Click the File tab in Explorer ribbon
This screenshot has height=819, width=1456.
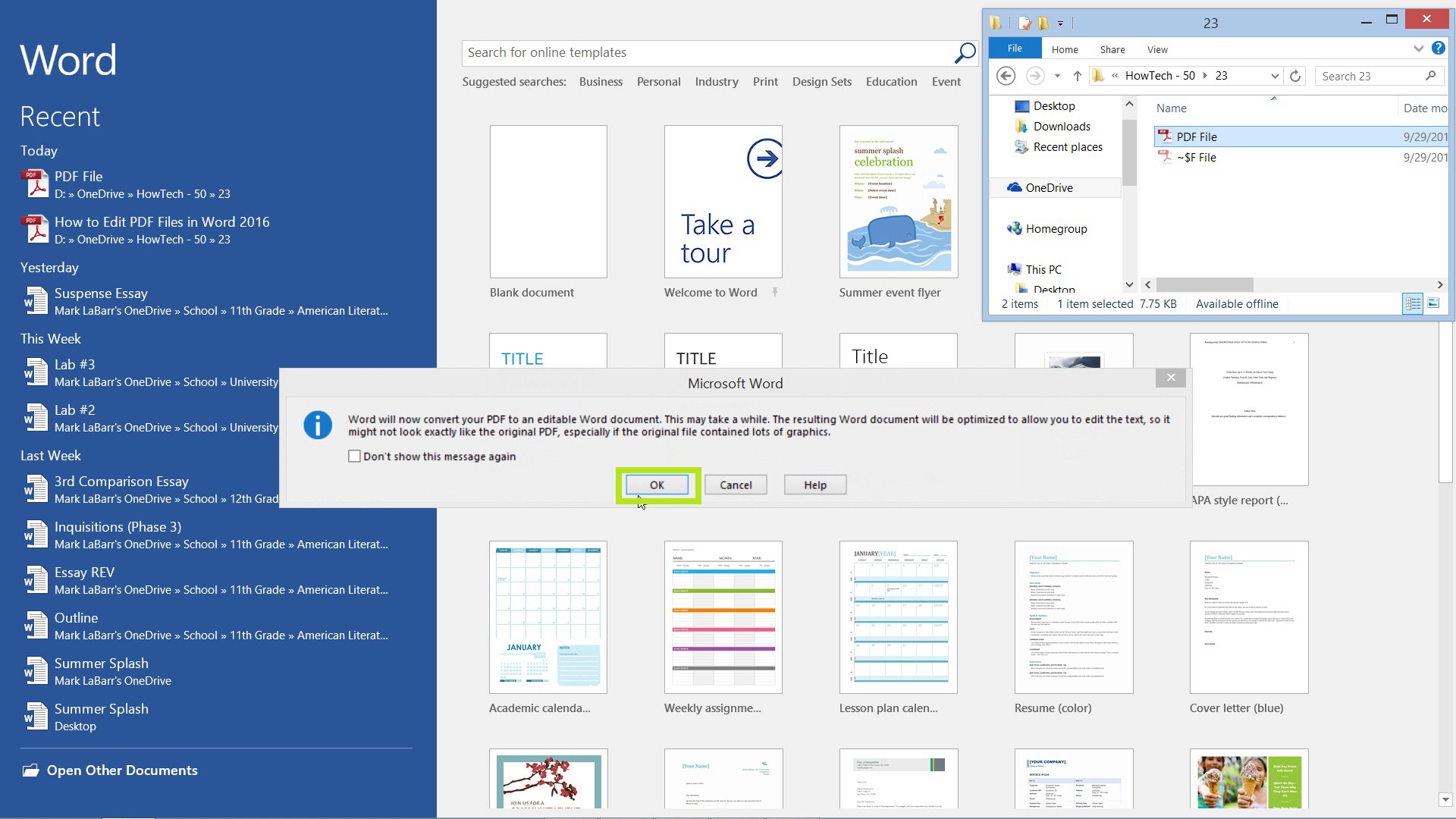click(x=1015, y=48)
